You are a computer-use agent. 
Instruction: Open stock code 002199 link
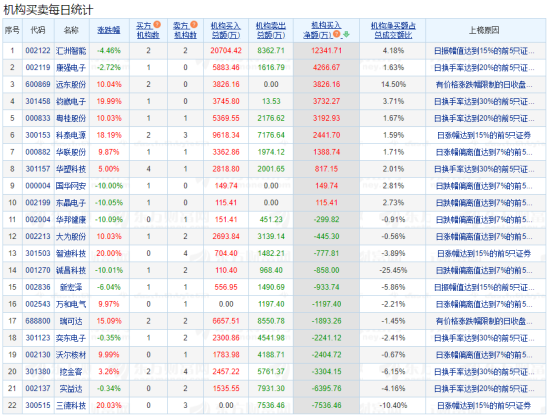(x=38, y=203)
